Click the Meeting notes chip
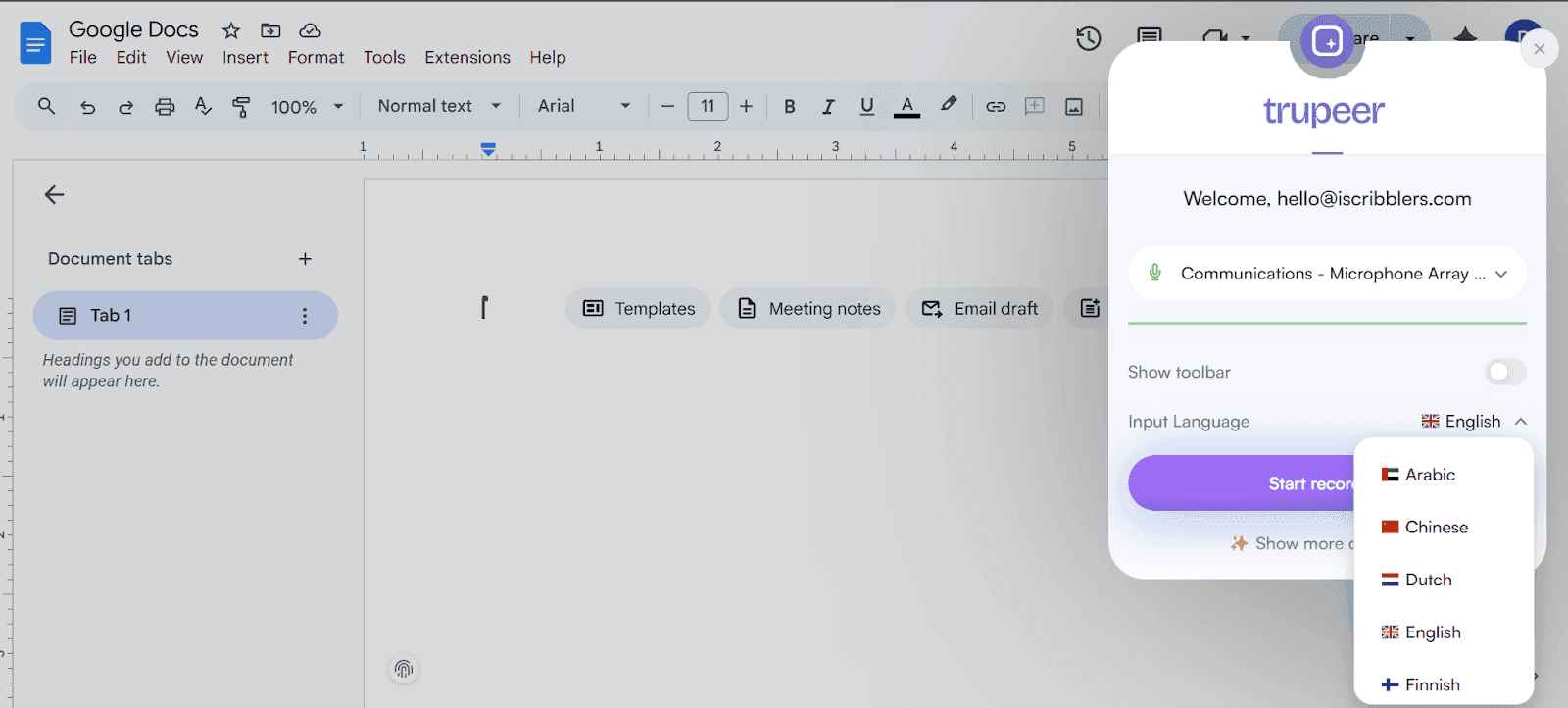 [808, 309]
